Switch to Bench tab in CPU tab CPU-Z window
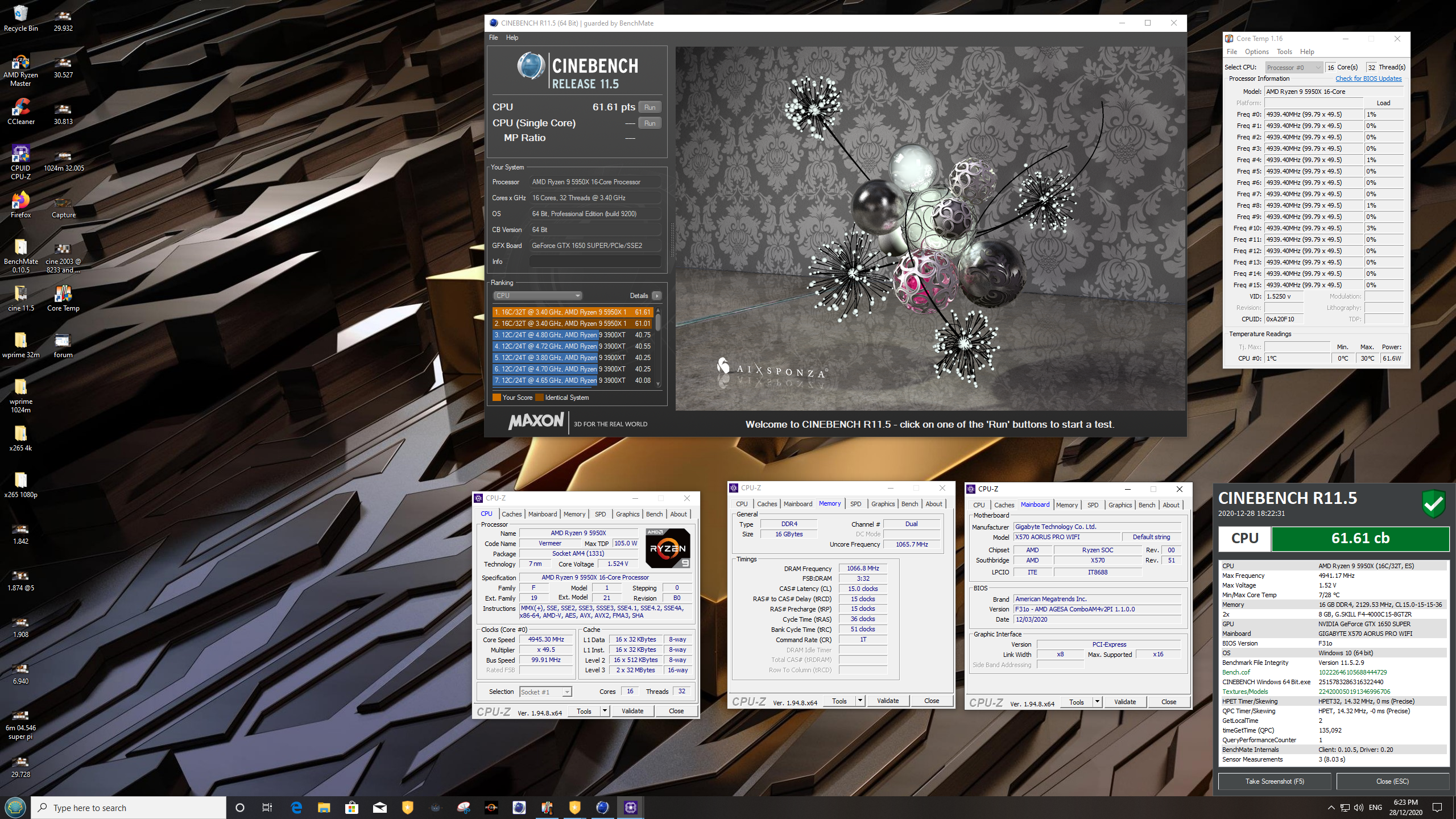 [654, 514]
